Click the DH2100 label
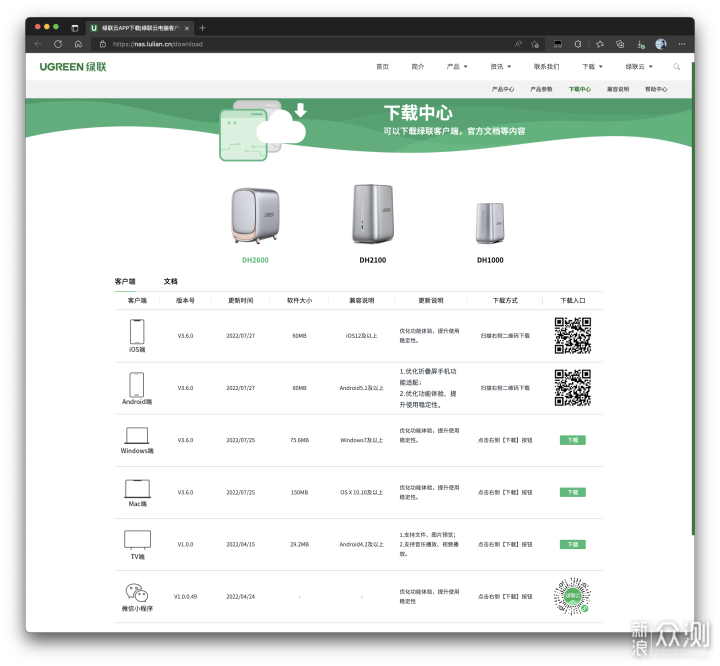720x666 pixels. pyautogui.click(x=373, y=260)
